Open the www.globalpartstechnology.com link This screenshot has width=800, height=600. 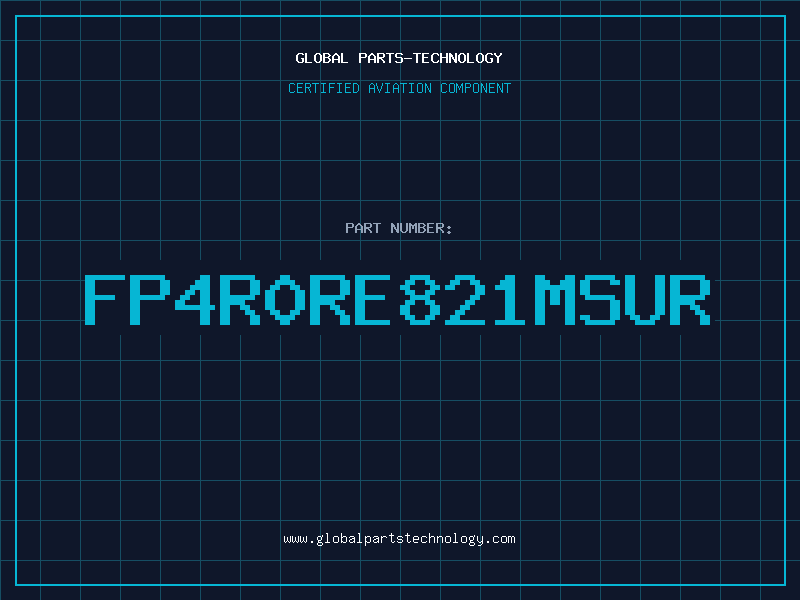(399, 539)
